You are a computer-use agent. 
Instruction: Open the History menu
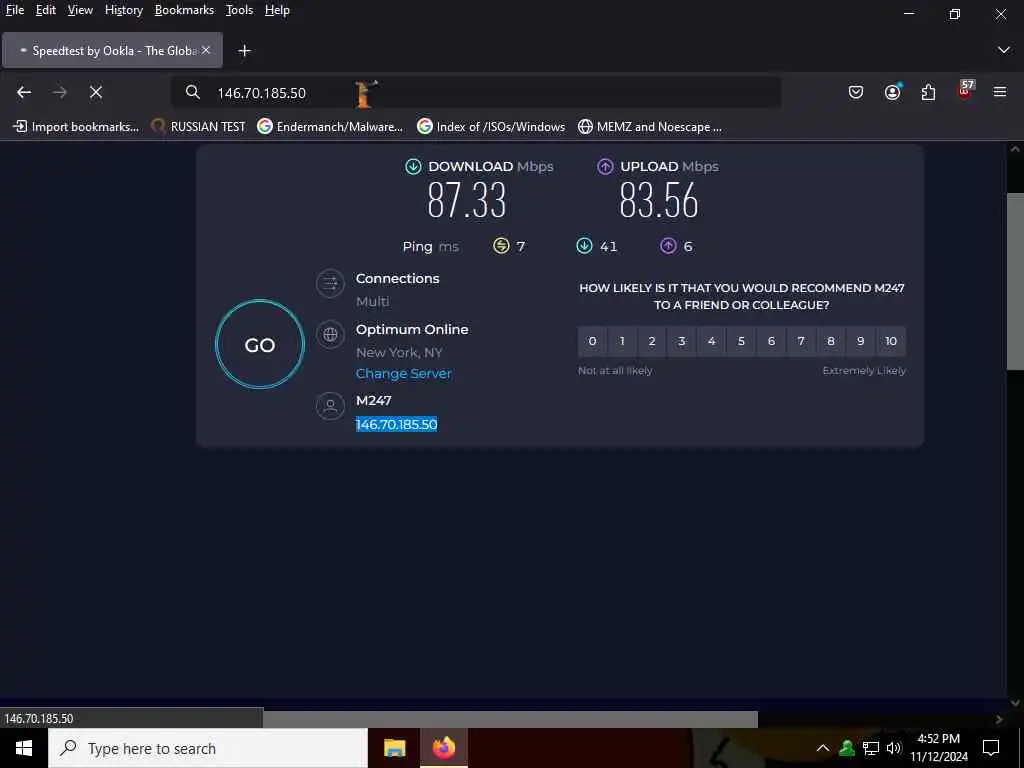[x=124, y=10]
